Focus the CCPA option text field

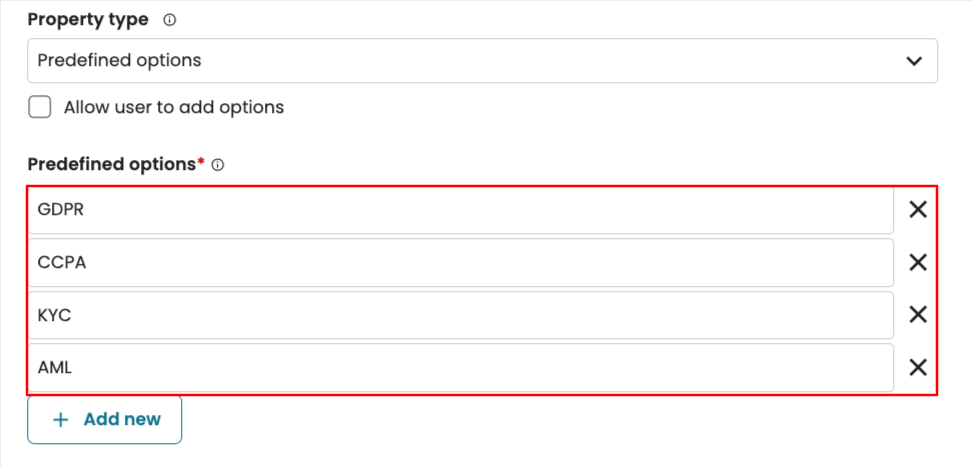tap(460, 263)
